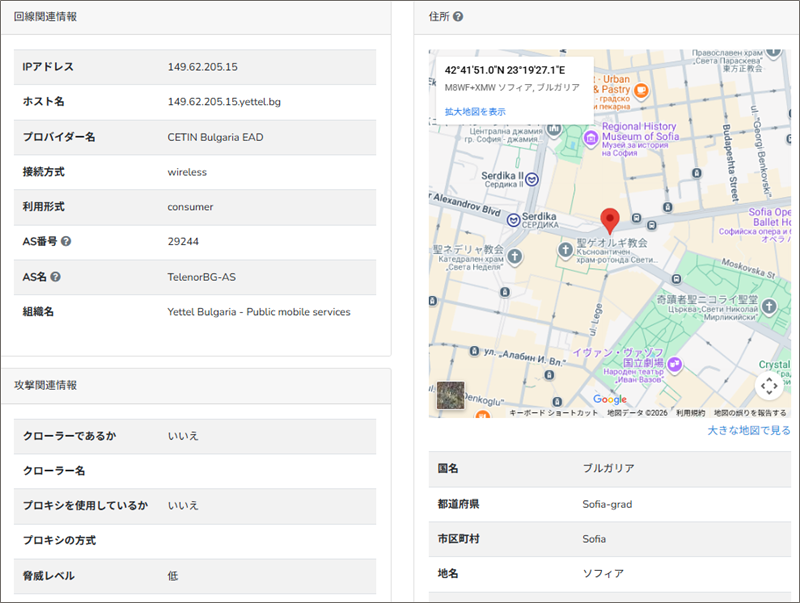Screen dimensions: 800x603
Task: Click the Google logo on map
Action: point(609,399)
